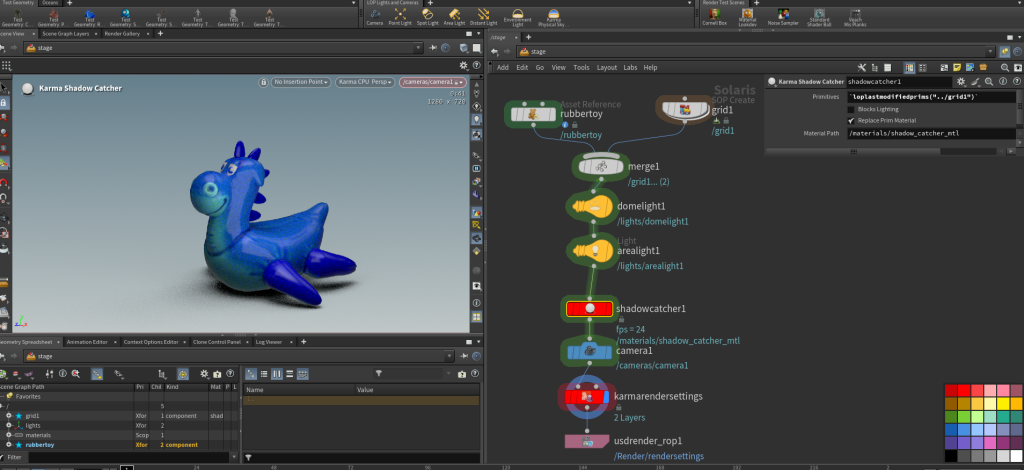Select the shadowcatcher1 node in network
The image size is (1024, 470).
pos(590,309)
